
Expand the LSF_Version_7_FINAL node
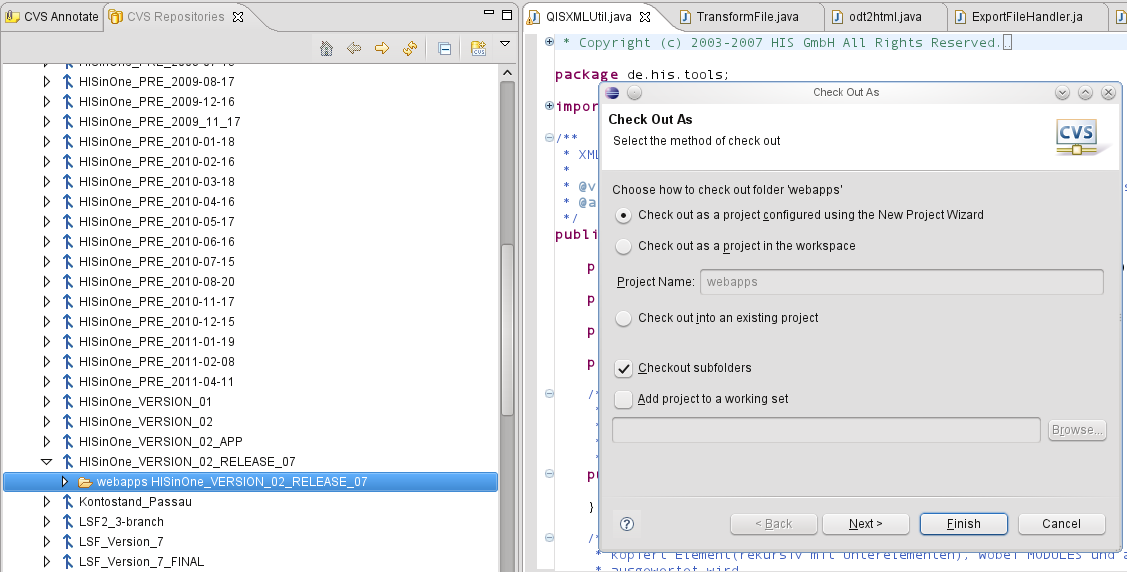click(47, 561)
